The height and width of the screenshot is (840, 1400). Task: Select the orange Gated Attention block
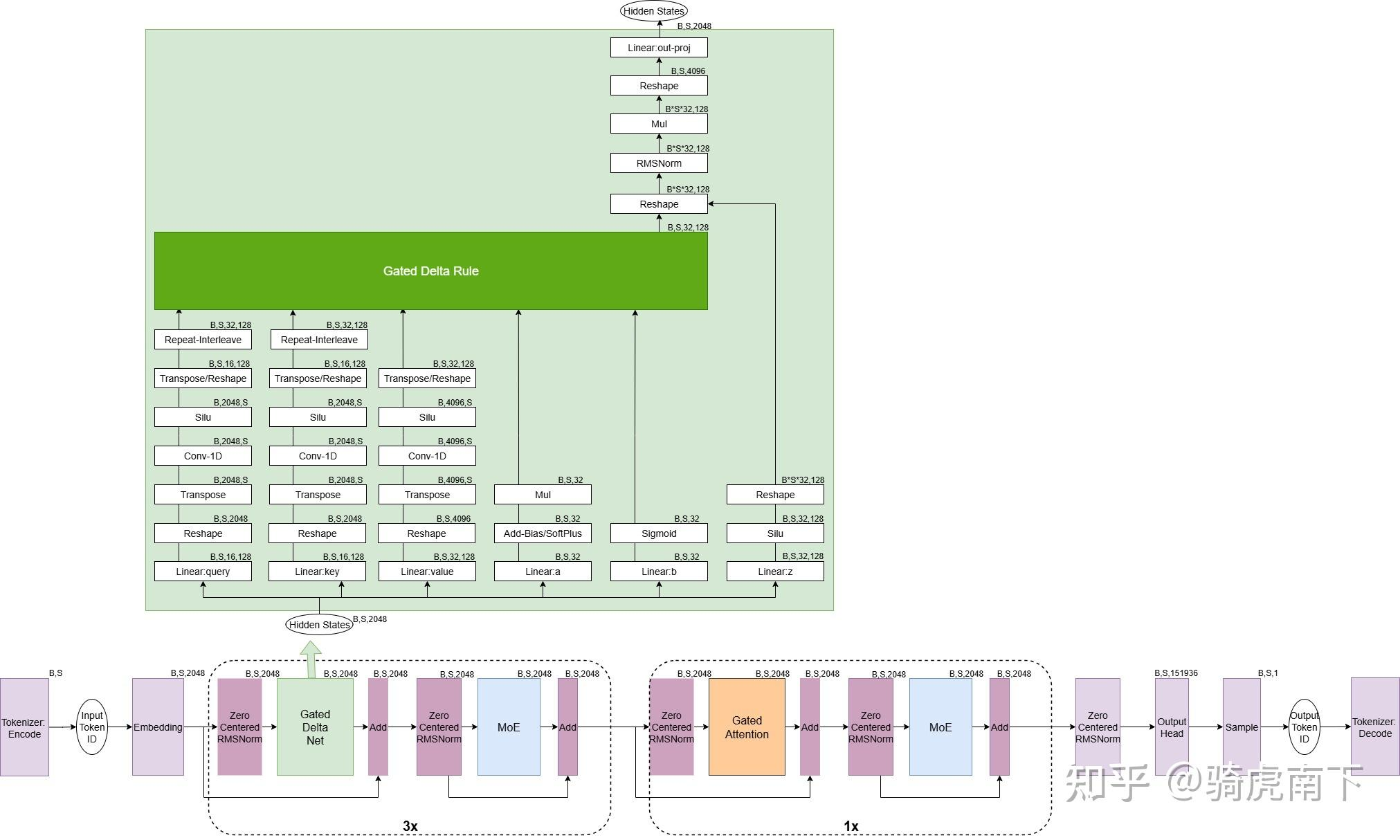coord(747,727)
